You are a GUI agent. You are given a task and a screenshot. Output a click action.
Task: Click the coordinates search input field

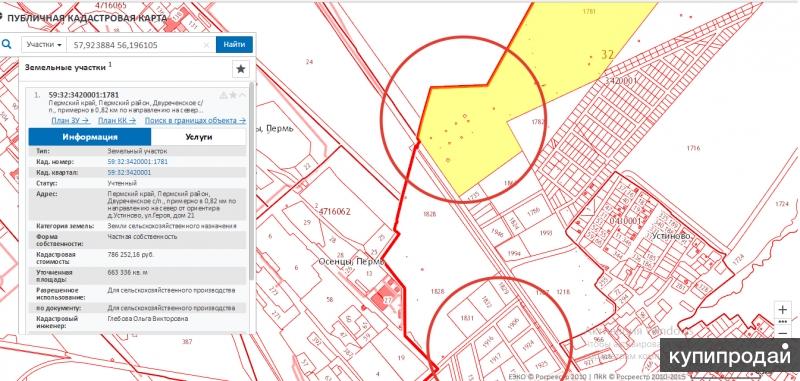(x=136, y=45)
